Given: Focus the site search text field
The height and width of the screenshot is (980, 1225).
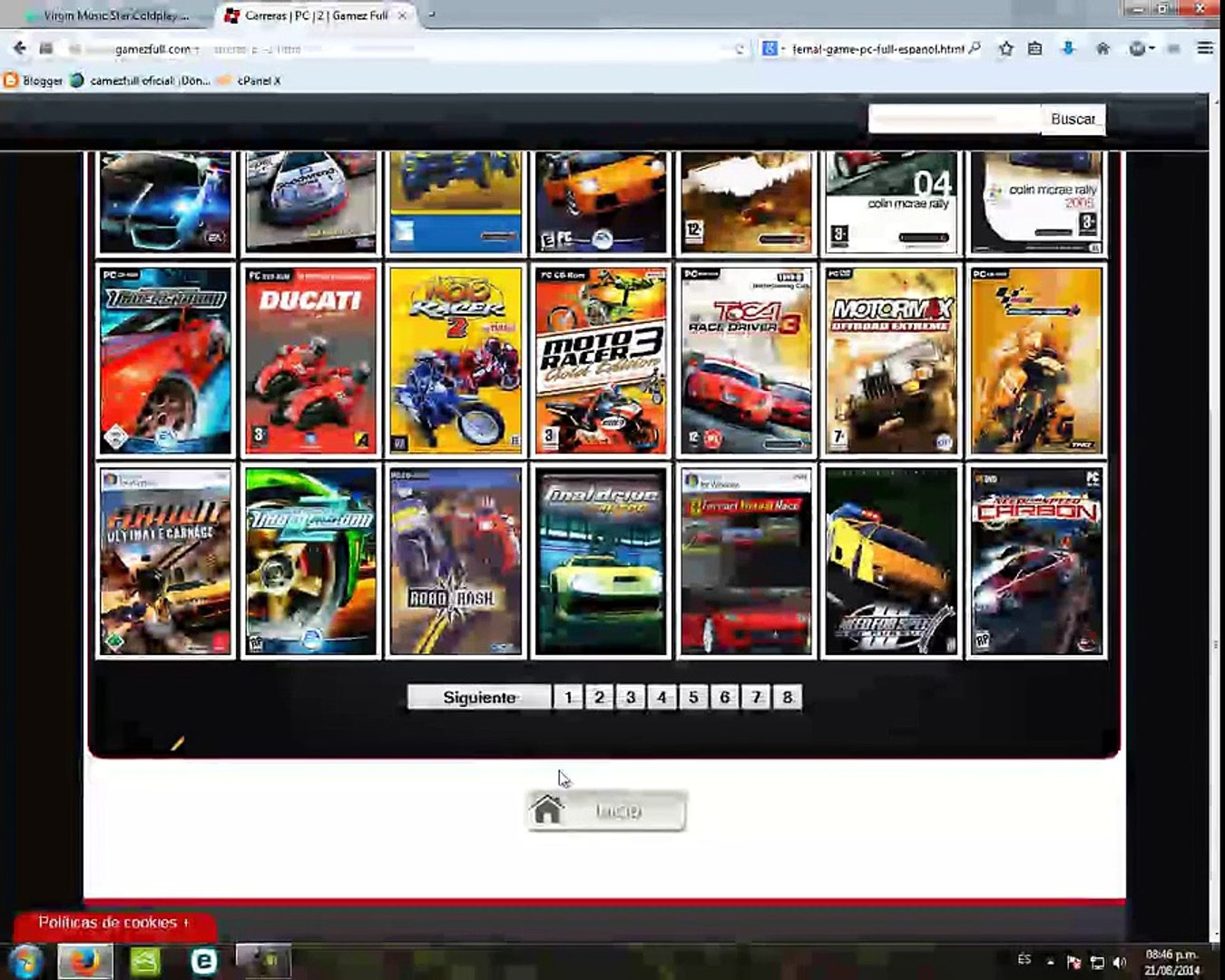Looking at the screenshot, I should pyautogui.click(x=955, y=119).
